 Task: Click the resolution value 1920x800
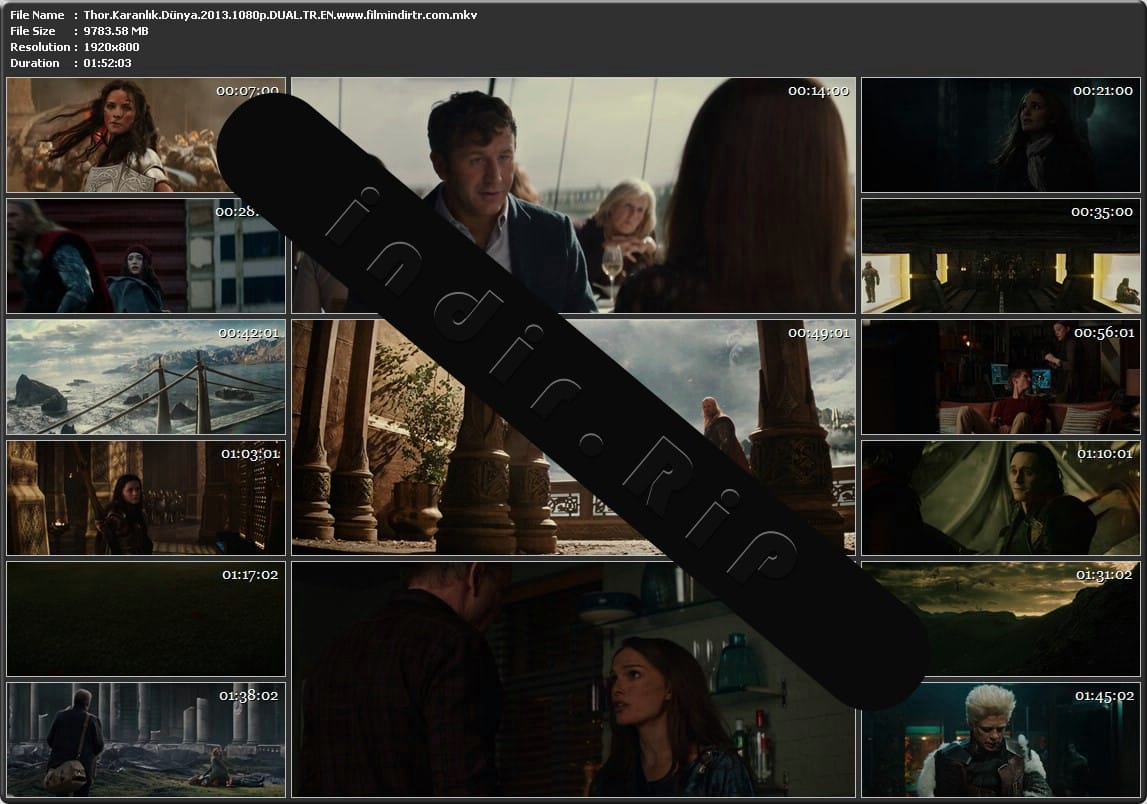[x=111, y=47]
